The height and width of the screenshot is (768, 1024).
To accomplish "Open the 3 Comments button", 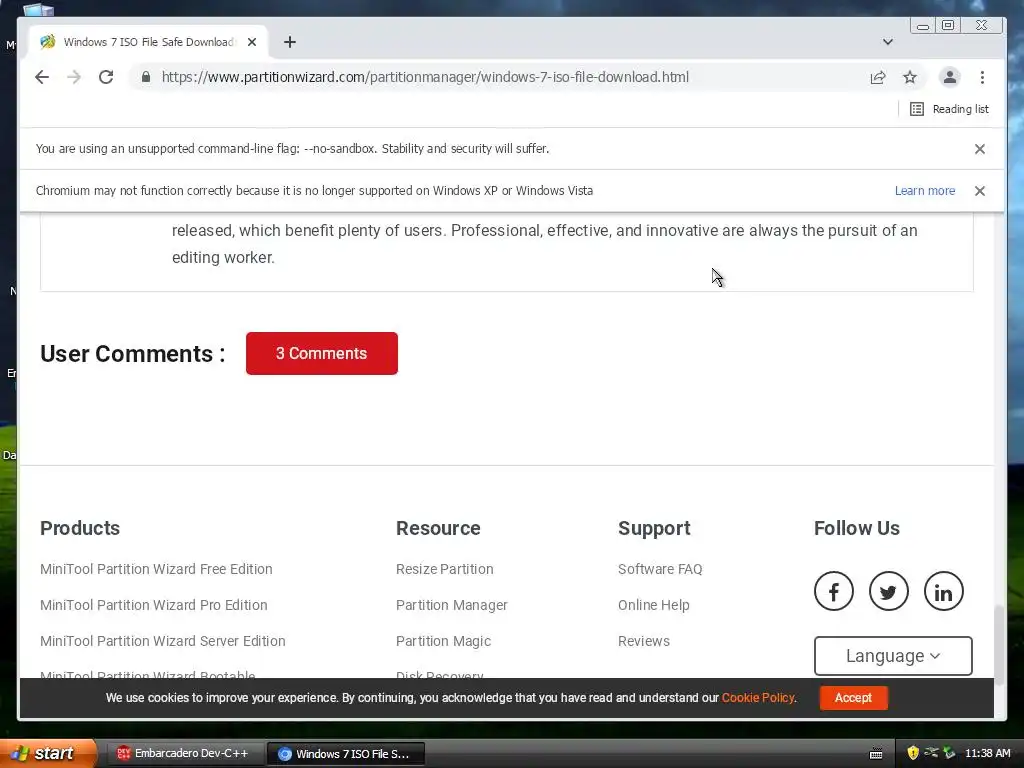I will point(321,353).
